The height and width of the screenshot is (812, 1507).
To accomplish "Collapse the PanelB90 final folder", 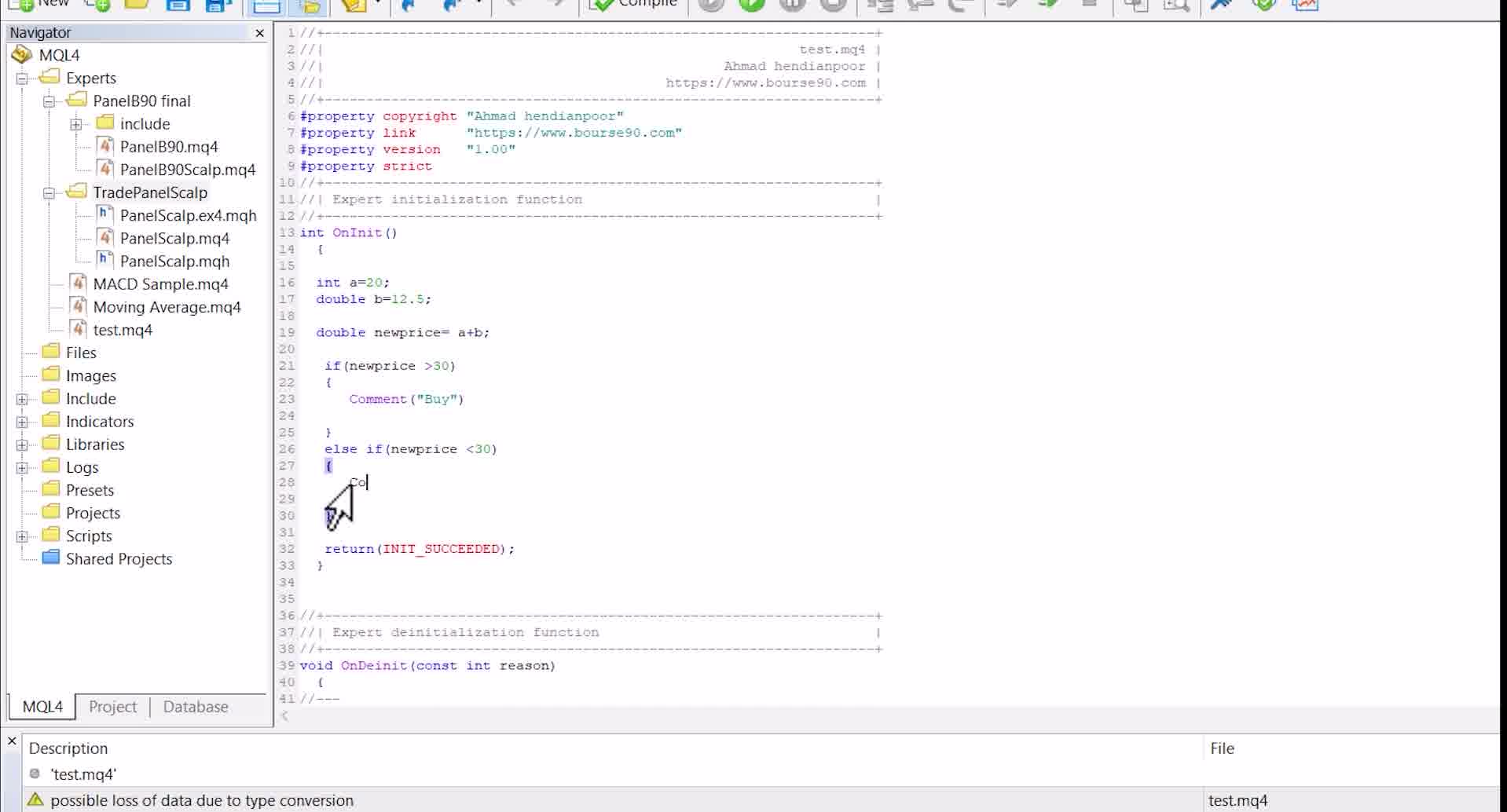I will click(49, 101).
